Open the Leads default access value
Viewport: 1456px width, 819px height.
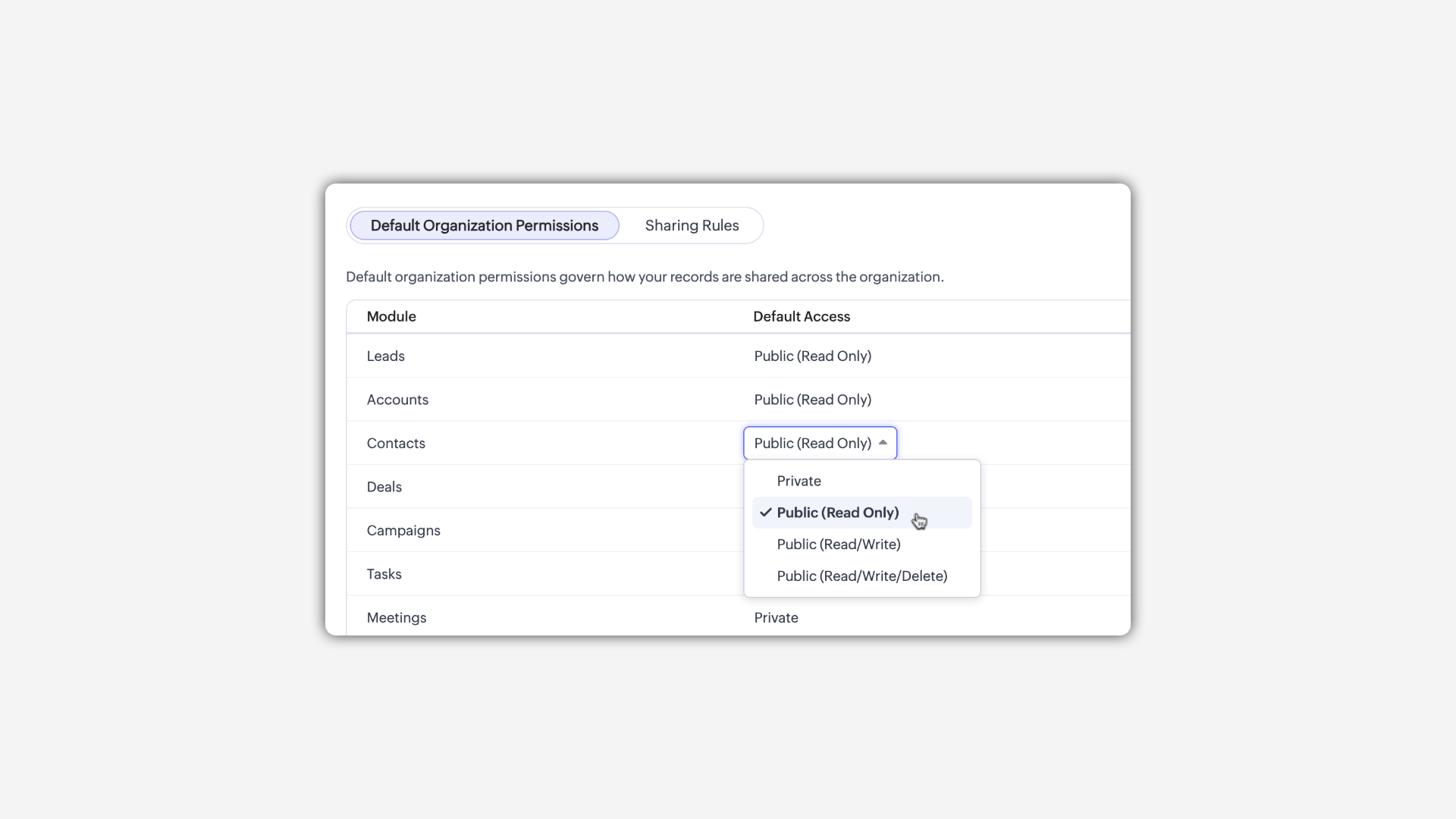pyautogui.click(x=812, y=356)
